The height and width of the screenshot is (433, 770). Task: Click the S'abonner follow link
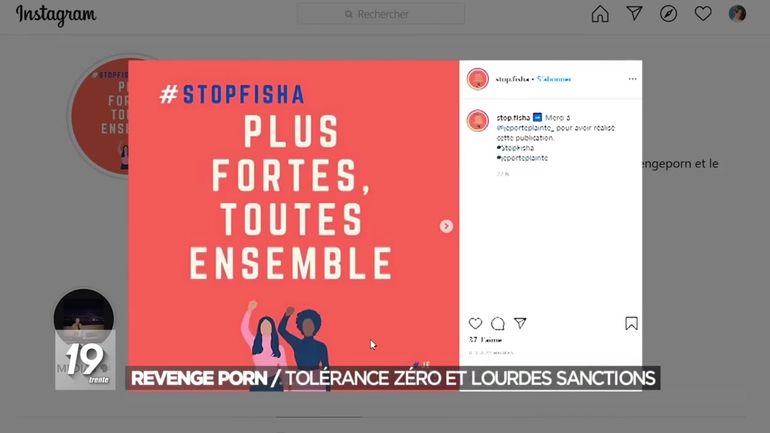[x=554, y=79]
